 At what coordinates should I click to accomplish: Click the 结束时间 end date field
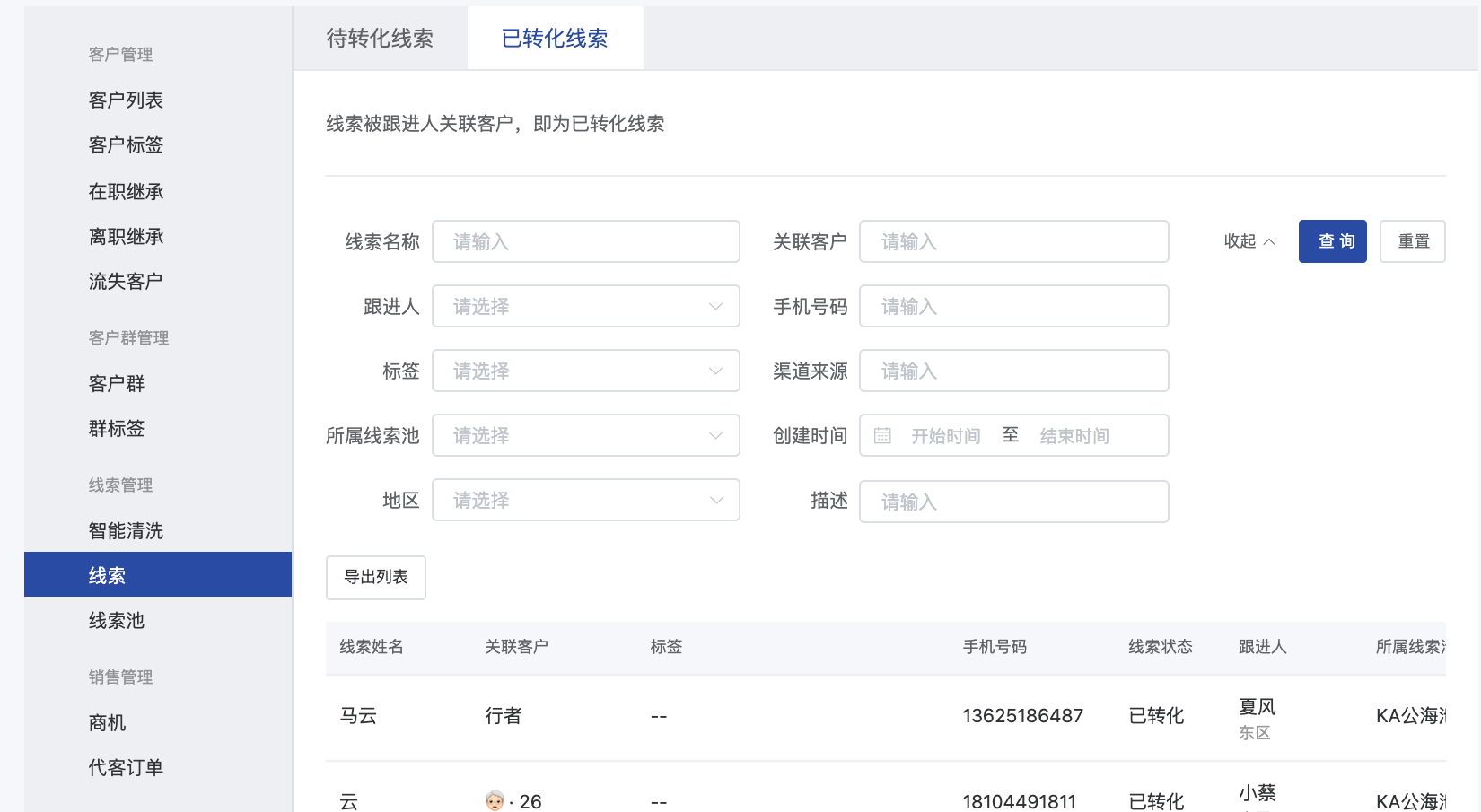(1074, 436)
